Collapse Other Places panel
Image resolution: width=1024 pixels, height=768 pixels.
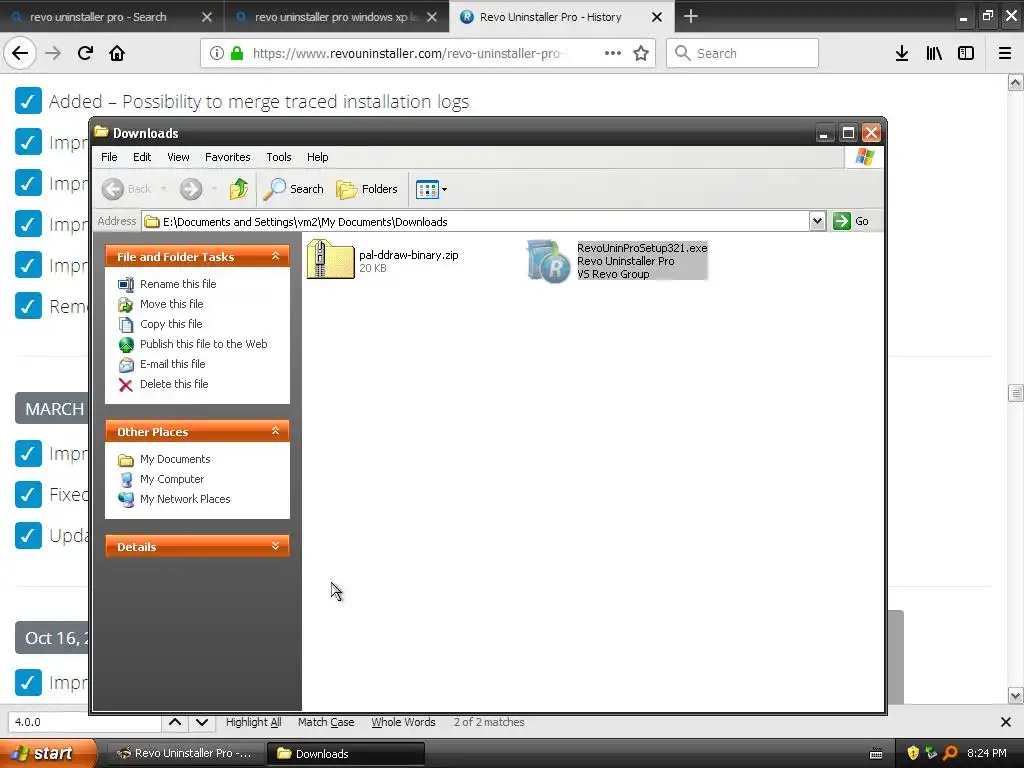[x=275, y=431]
